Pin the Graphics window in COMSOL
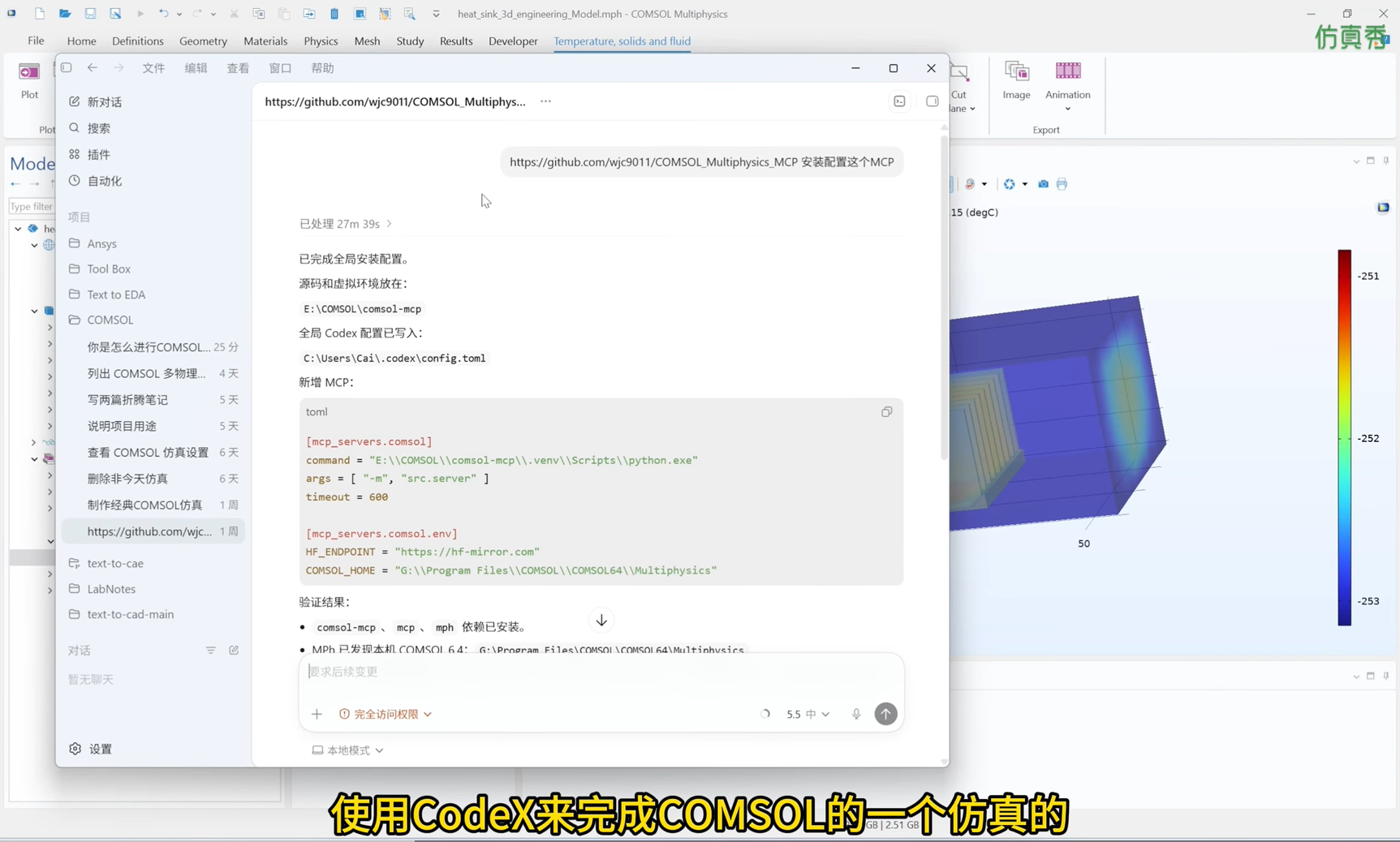 [1386, 161]
